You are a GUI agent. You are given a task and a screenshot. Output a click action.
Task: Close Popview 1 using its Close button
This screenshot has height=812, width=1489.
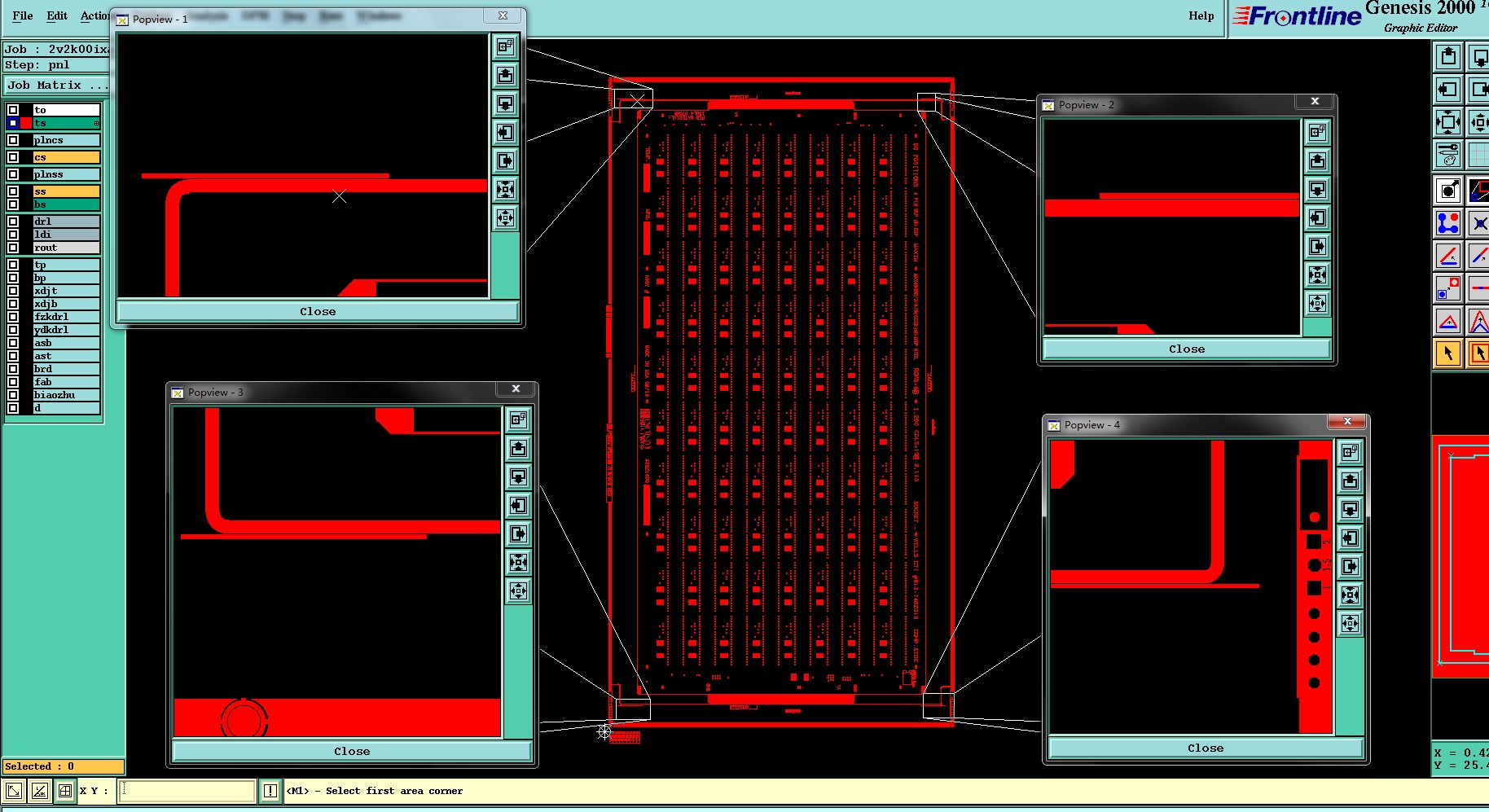pyautogui.click(x=318, y=312)
